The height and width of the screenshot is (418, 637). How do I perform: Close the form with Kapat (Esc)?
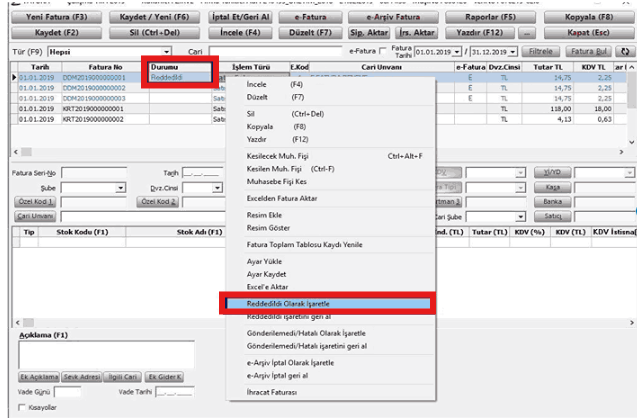tap(589, 33)
